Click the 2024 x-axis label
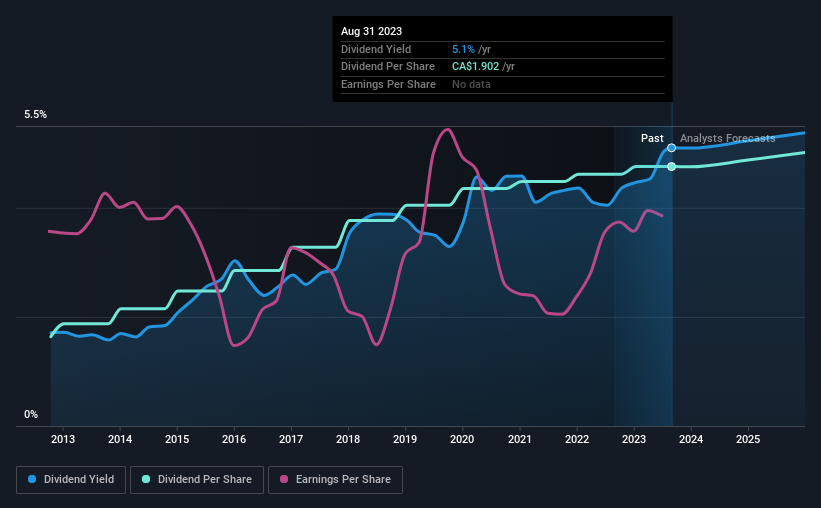Image resolution: width=821 pixels, height=508 pixels. point(691,439)
